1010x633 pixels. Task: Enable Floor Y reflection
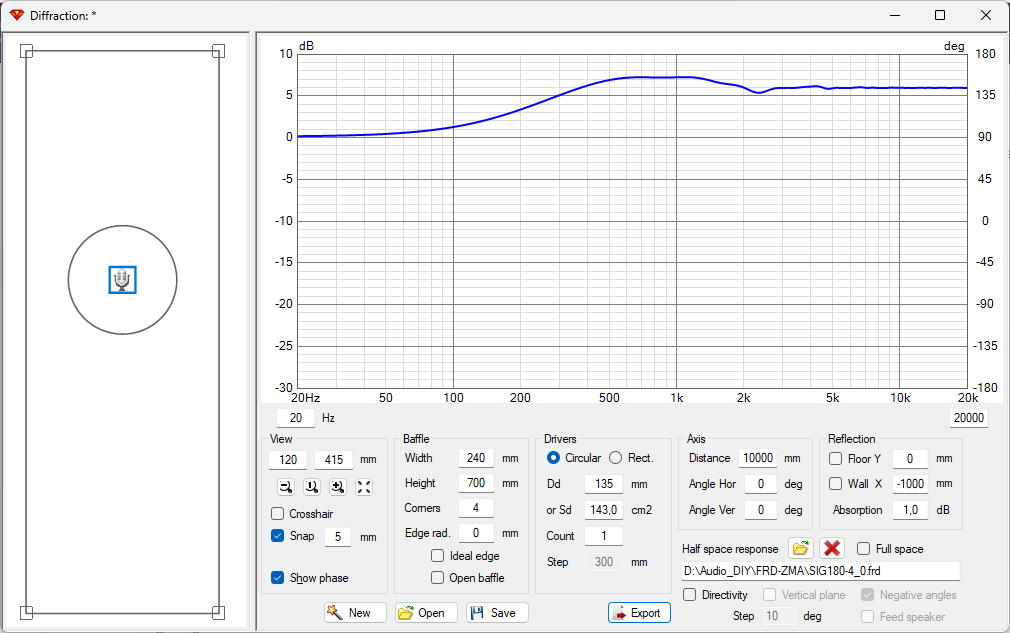pyautogui.click(x=835, y=458)
